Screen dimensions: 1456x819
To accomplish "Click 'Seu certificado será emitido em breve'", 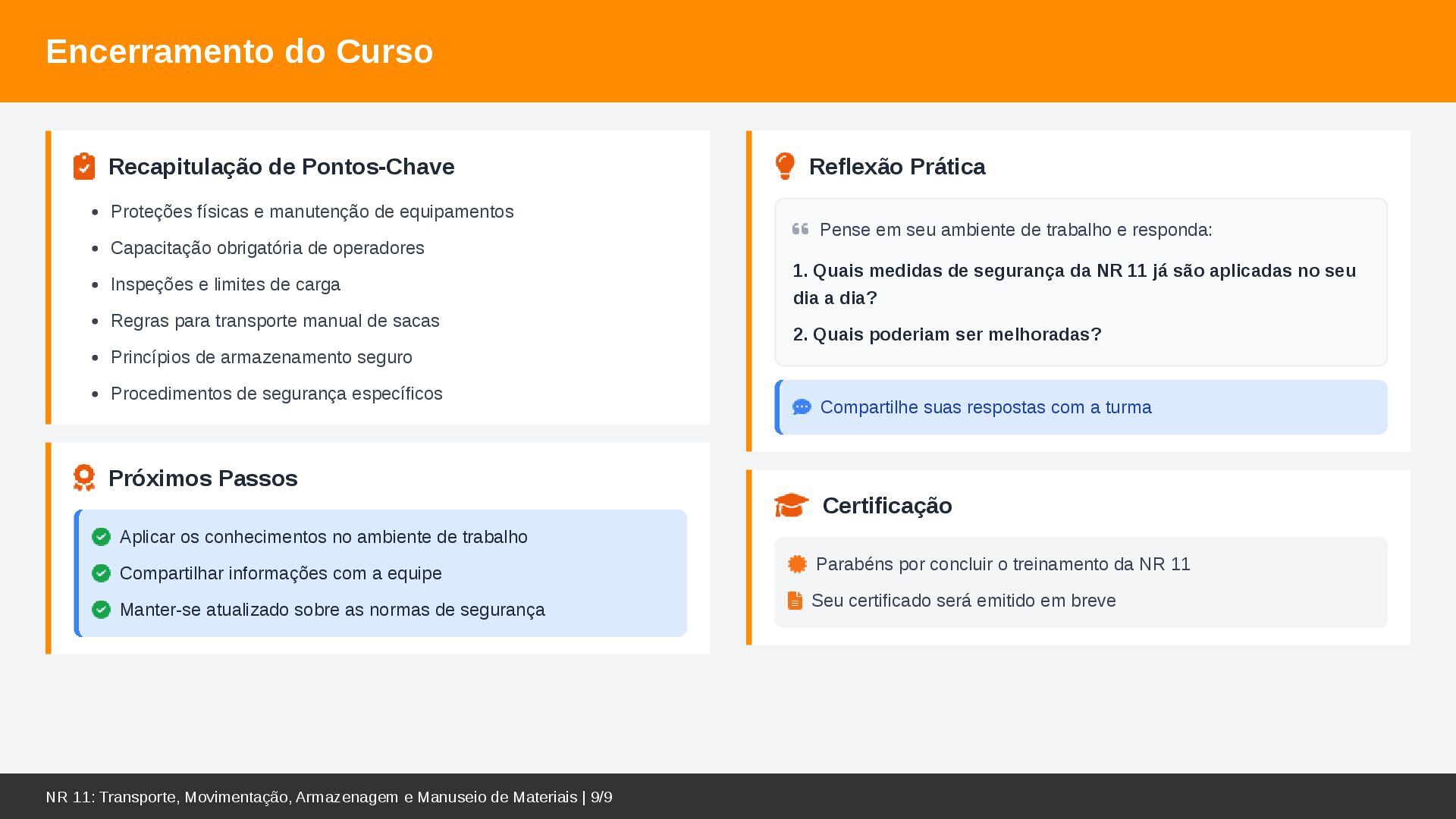I will [x=964, y=601].
